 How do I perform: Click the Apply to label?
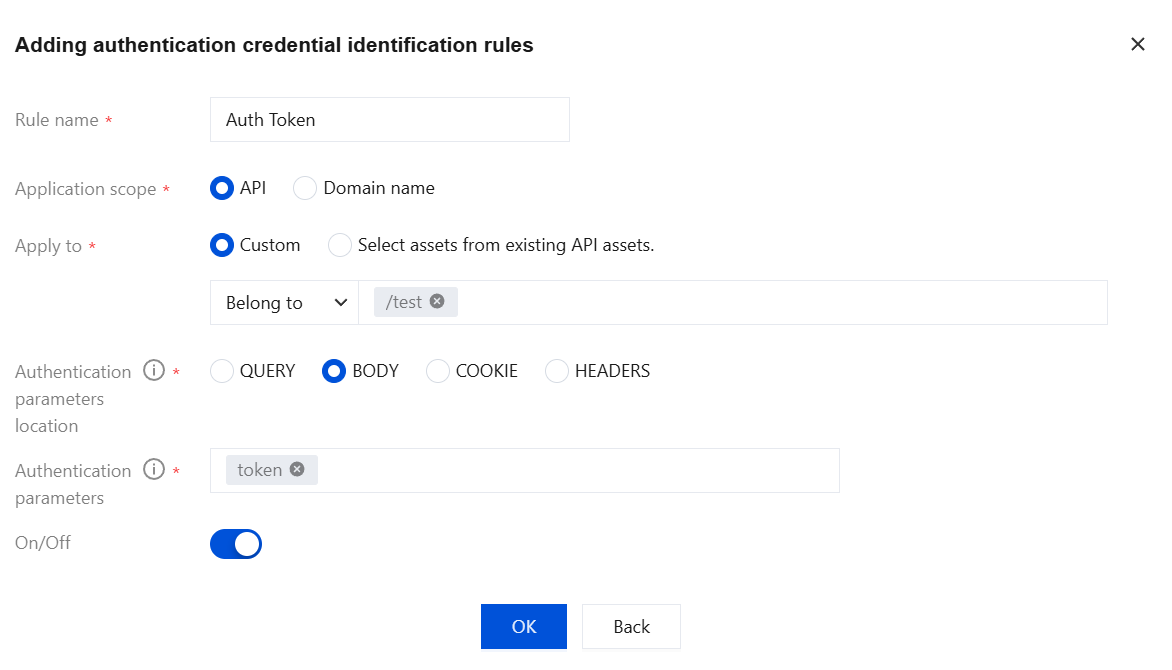49,246
